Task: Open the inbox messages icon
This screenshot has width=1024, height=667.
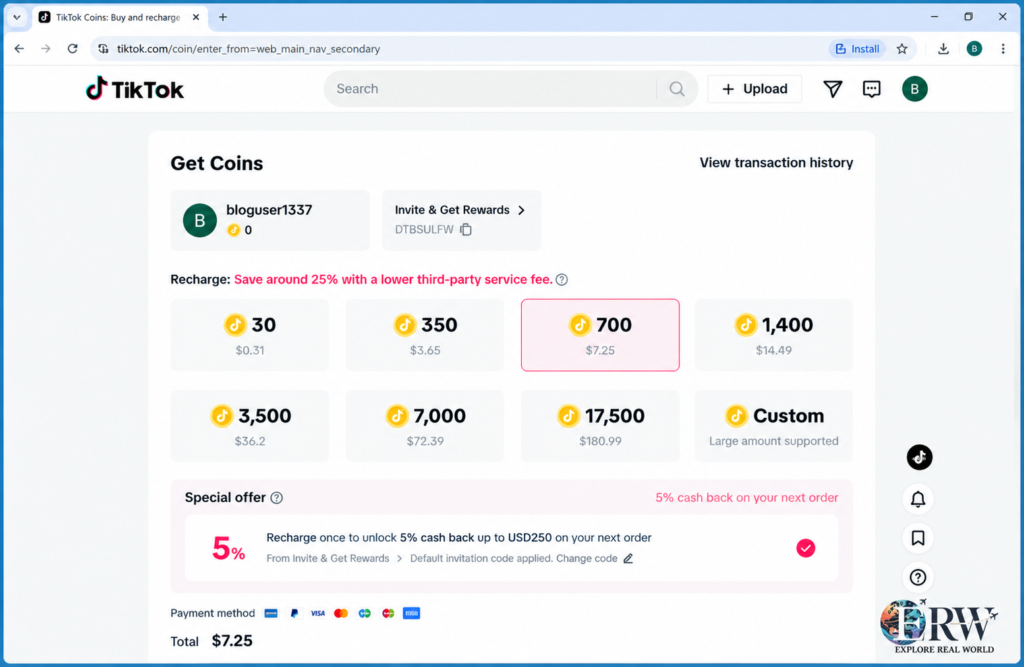Action: click(x=871, y=89)
